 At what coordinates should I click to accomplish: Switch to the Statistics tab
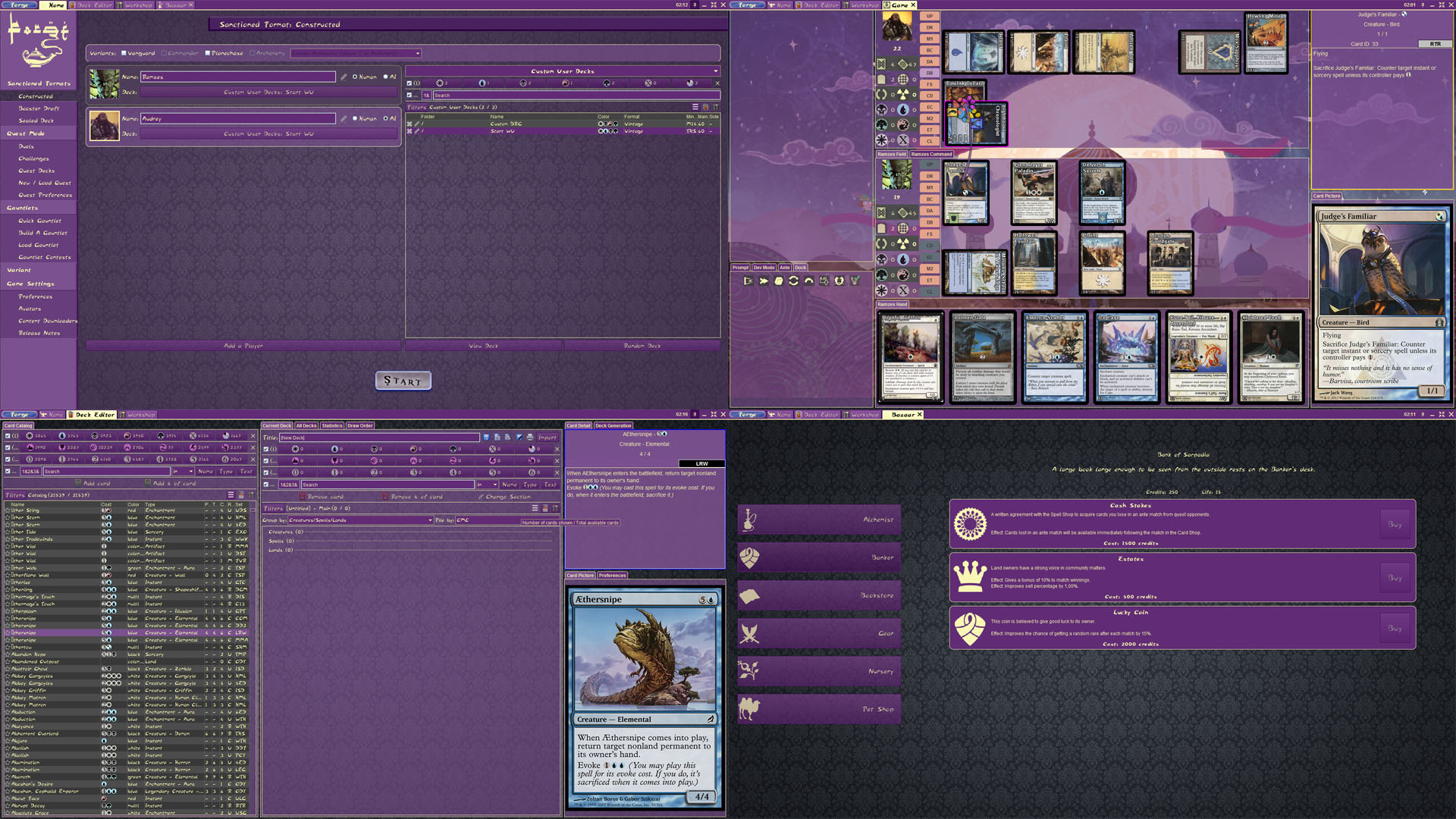[332, 425]
